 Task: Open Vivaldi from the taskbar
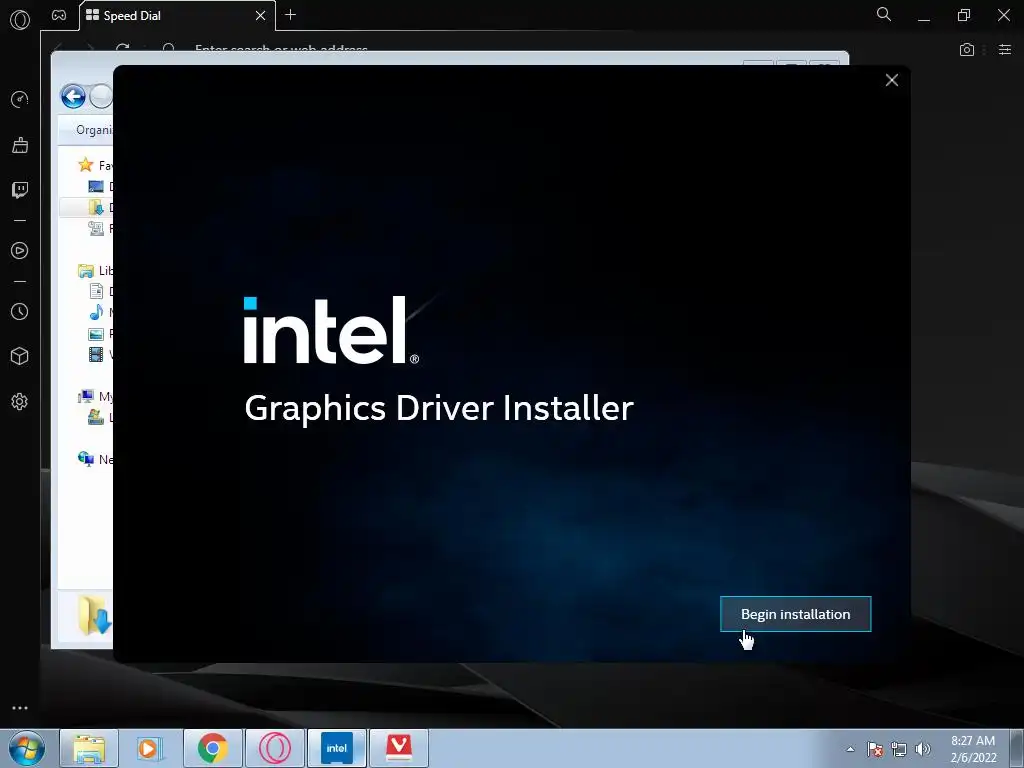(399, 748)
